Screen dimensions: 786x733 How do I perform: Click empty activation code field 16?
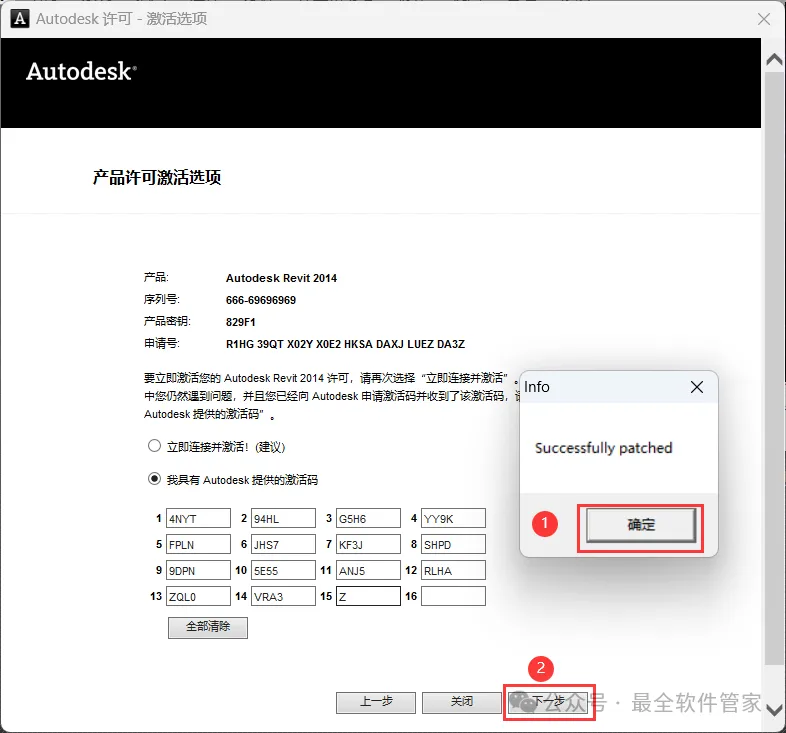(x=453, y=597)
